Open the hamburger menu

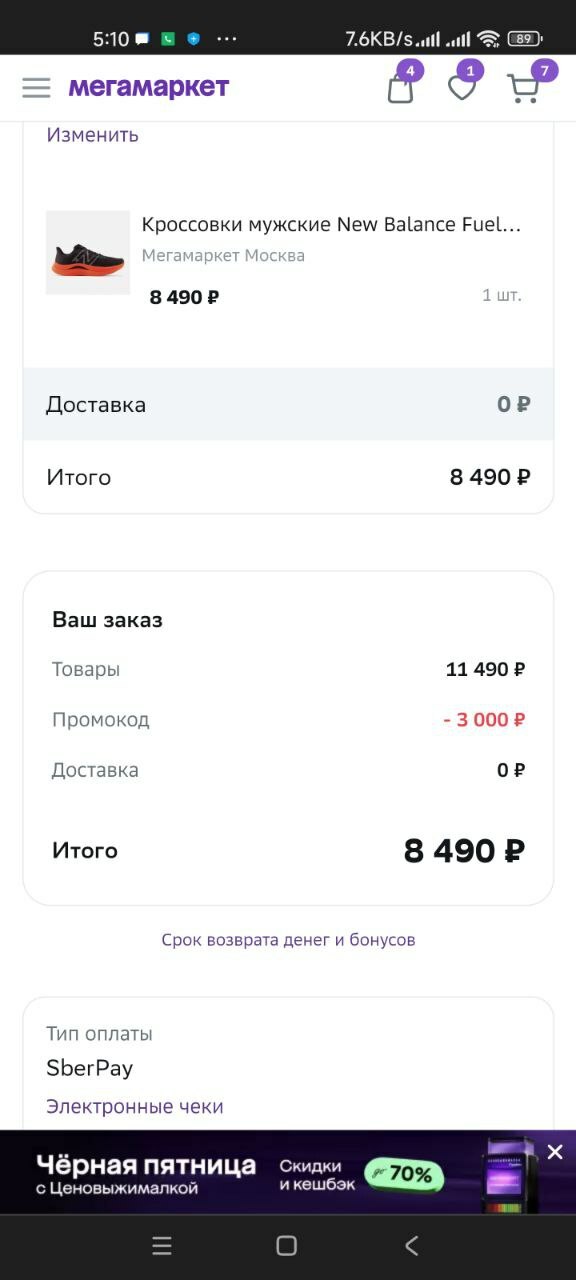point(36,87)
